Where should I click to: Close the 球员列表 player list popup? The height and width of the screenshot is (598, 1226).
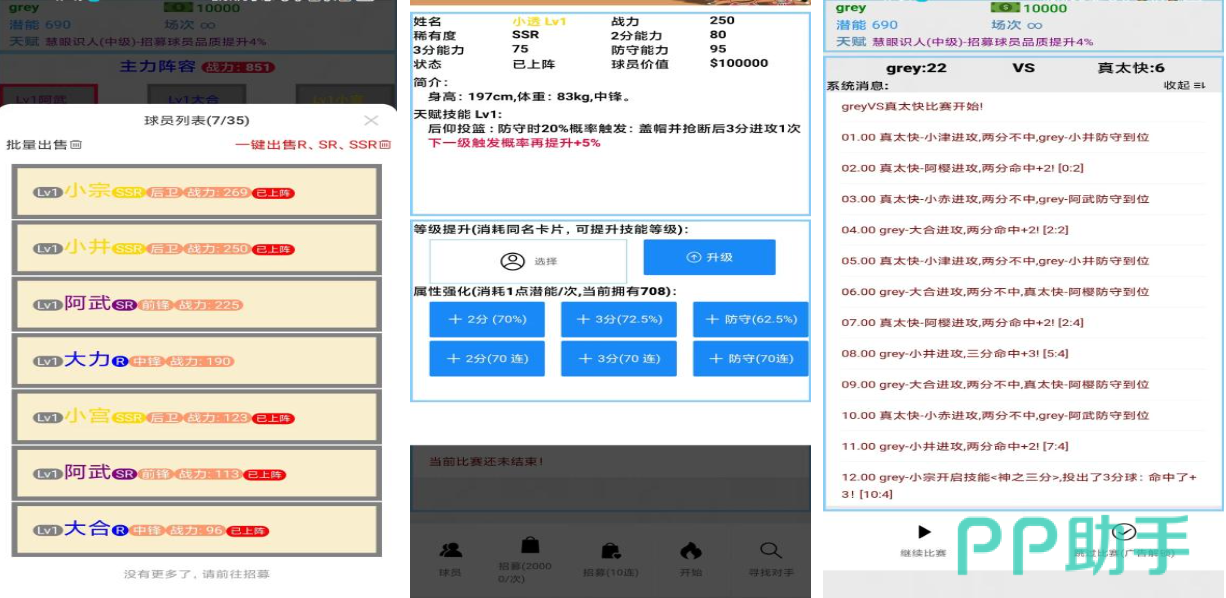371,121
